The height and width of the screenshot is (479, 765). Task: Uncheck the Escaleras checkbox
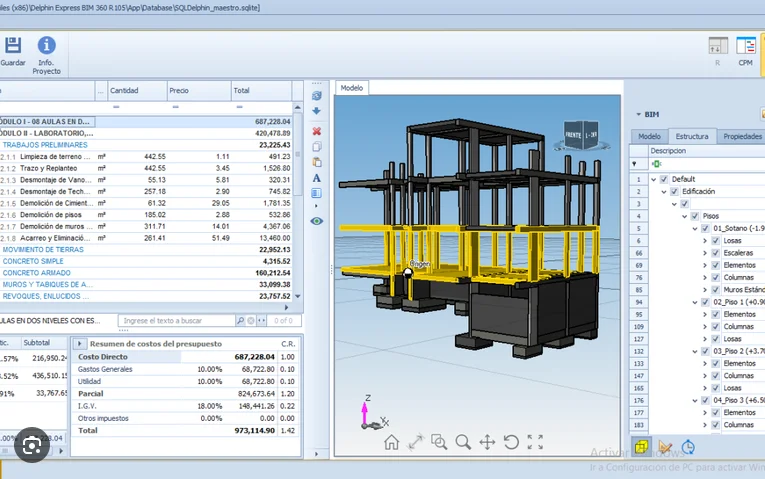coord(716,253)
